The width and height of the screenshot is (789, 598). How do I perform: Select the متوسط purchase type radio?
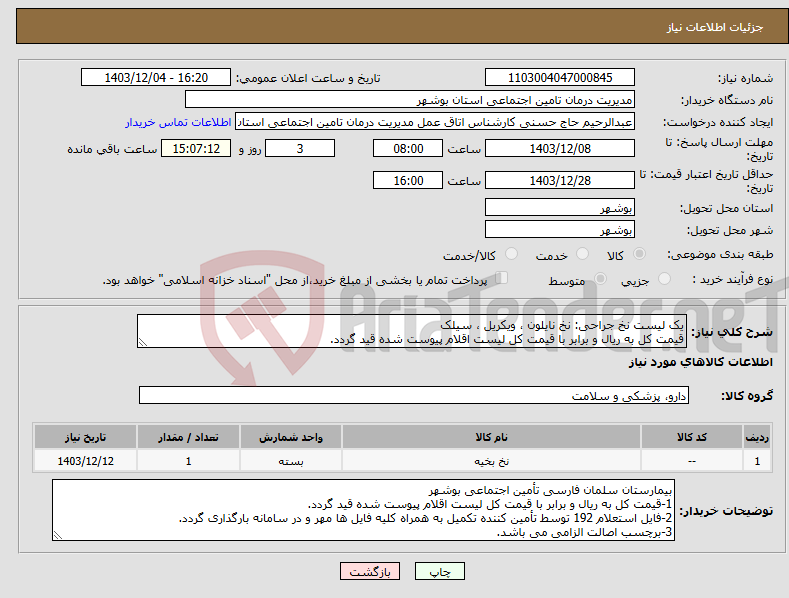(600, 279)
